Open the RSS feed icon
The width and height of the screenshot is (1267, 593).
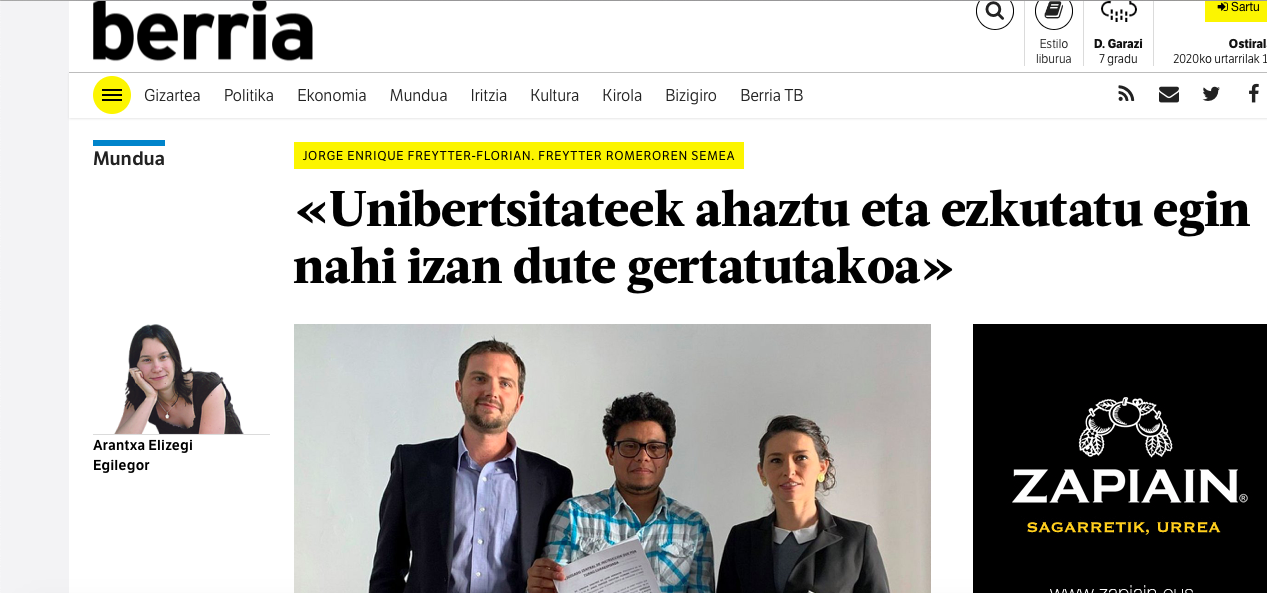(x=1126, y=95)
